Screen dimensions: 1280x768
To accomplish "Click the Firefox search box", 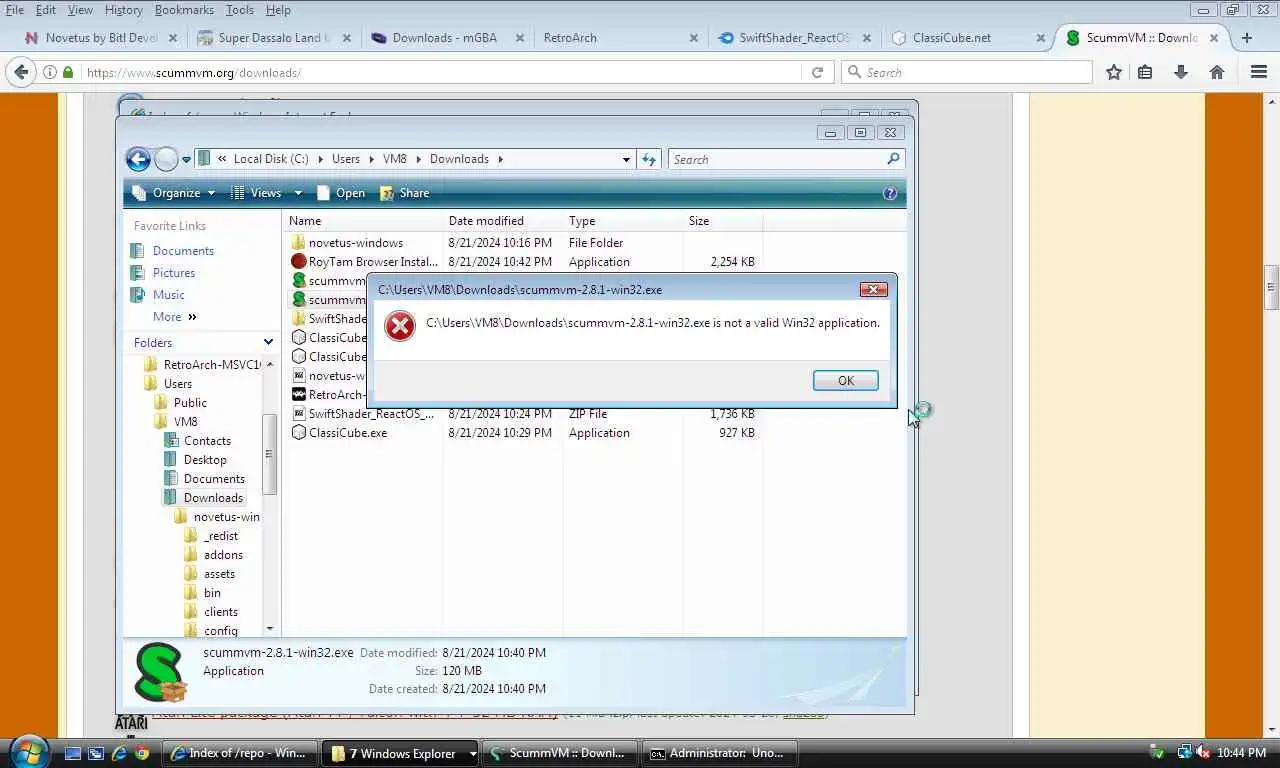I will (x=967, y=72).
